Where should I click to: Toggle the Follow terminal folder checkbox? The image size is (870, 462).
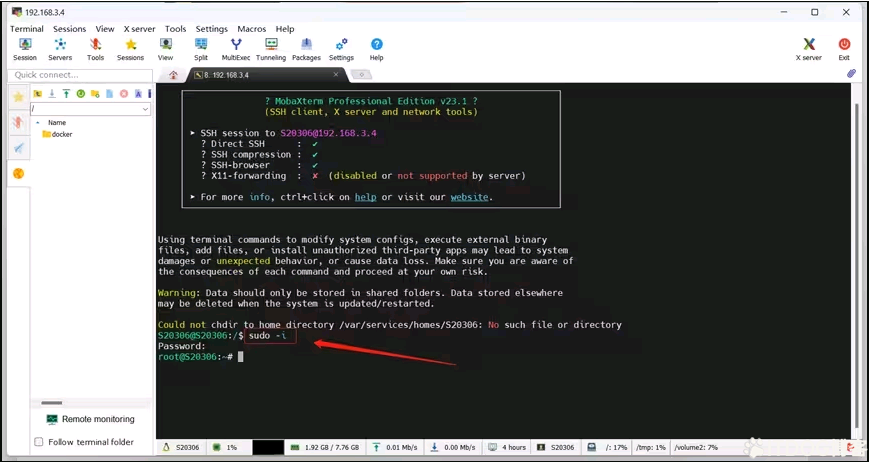coord(38,442)
